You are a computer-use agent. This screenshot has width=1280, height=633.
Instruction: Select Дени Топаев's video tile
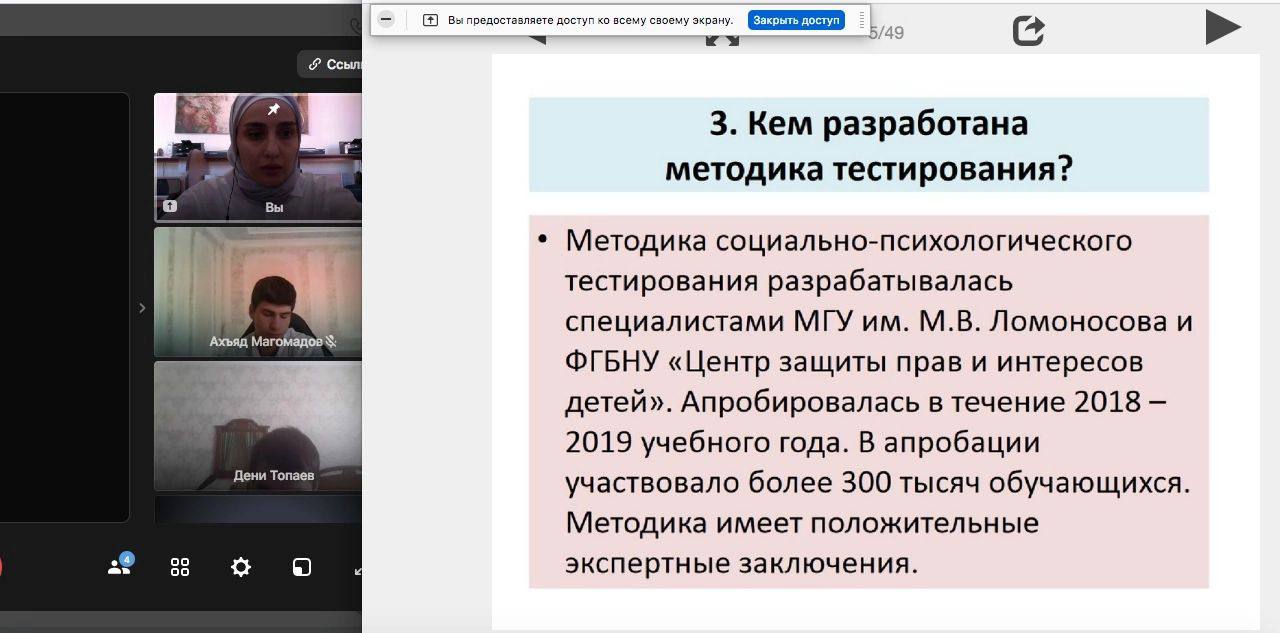257,425
